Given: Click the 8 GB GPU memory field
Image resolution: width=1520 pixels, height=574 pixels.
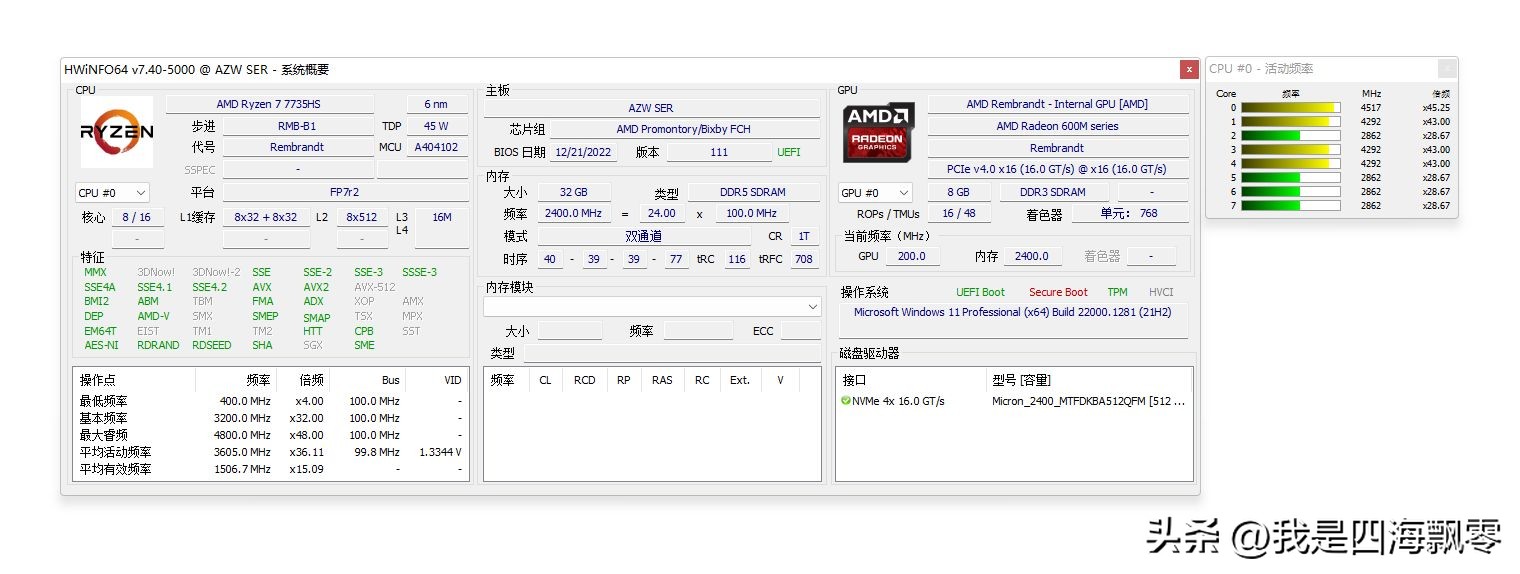Looking at the screenshot, I should (x=958, y=192).
